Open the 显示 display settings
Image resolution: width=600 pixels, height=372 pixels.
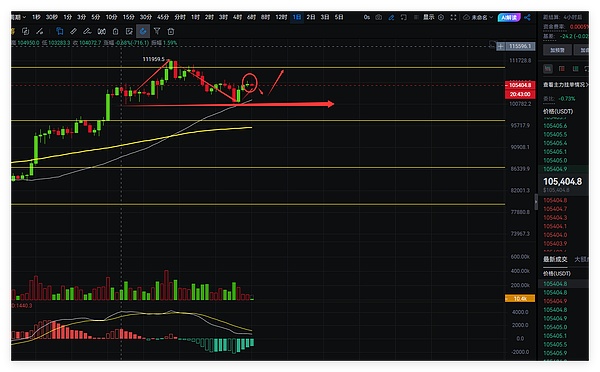click(x=429, y=17)
